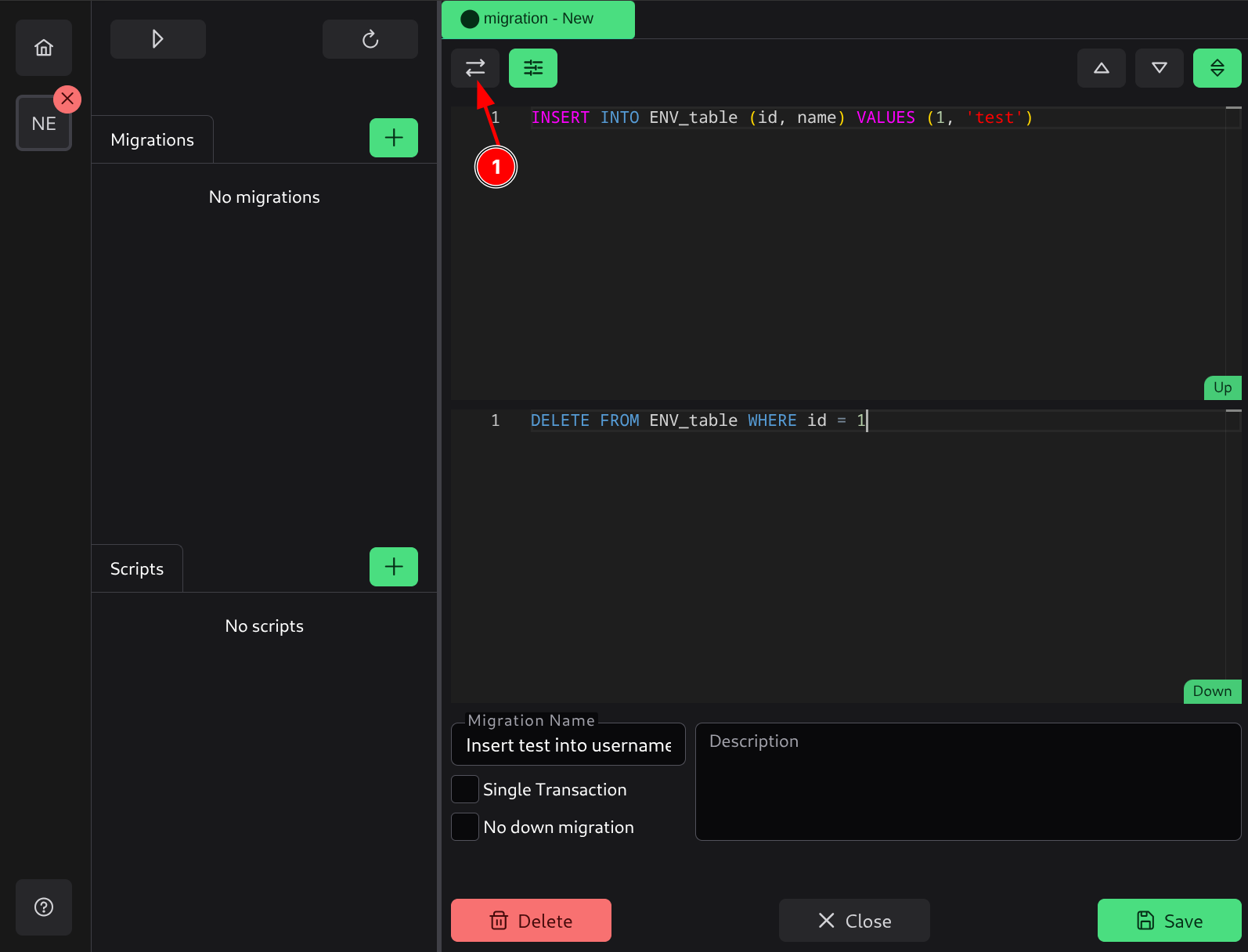Select the NE connection in the sidebar
Image resolution: width=1248 pixels, height=952 pixels.
pos(44,124)
